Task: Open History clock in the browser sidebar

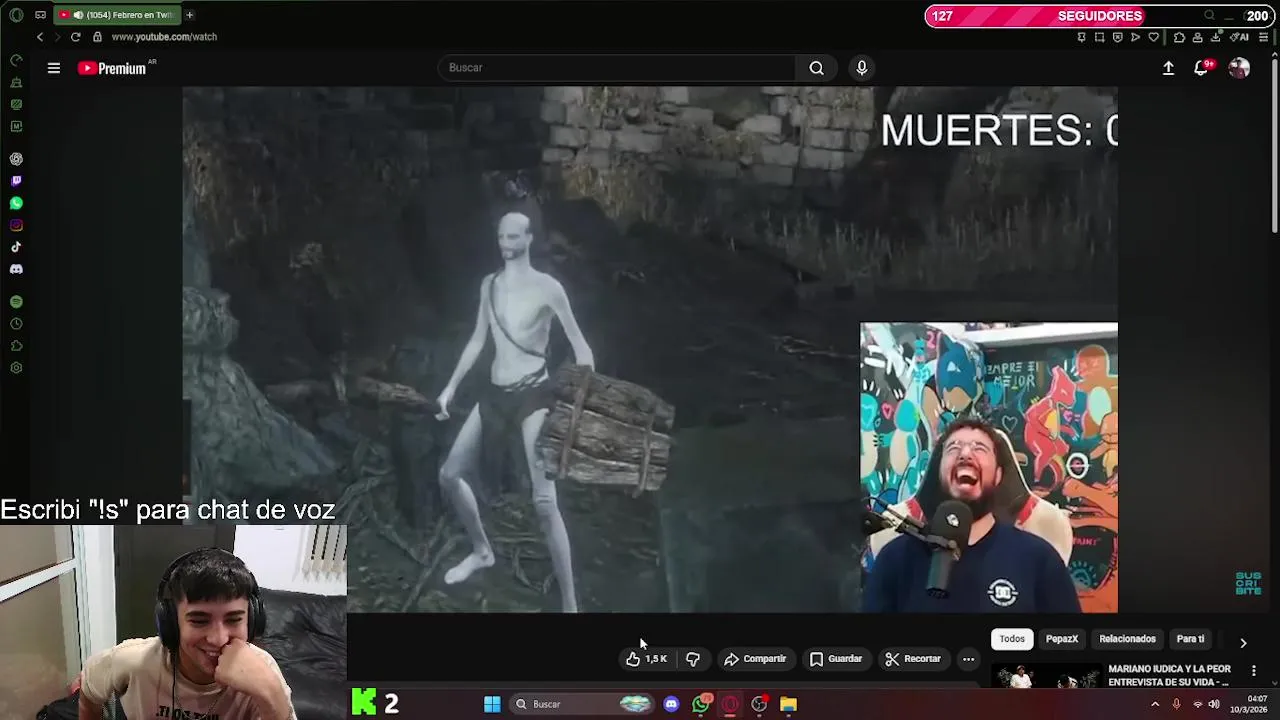Action: [x=16, y=324]
